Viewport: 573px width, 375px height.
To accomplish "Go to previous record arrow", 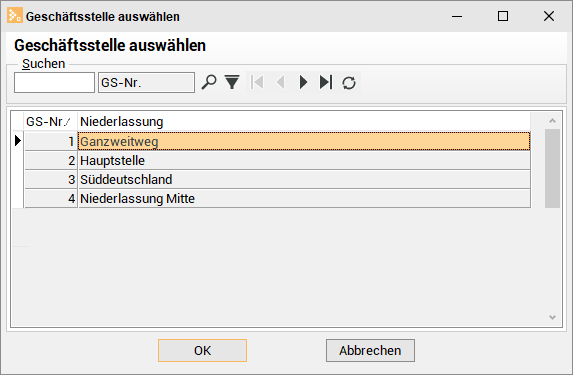I will click(x=280, y=82).
